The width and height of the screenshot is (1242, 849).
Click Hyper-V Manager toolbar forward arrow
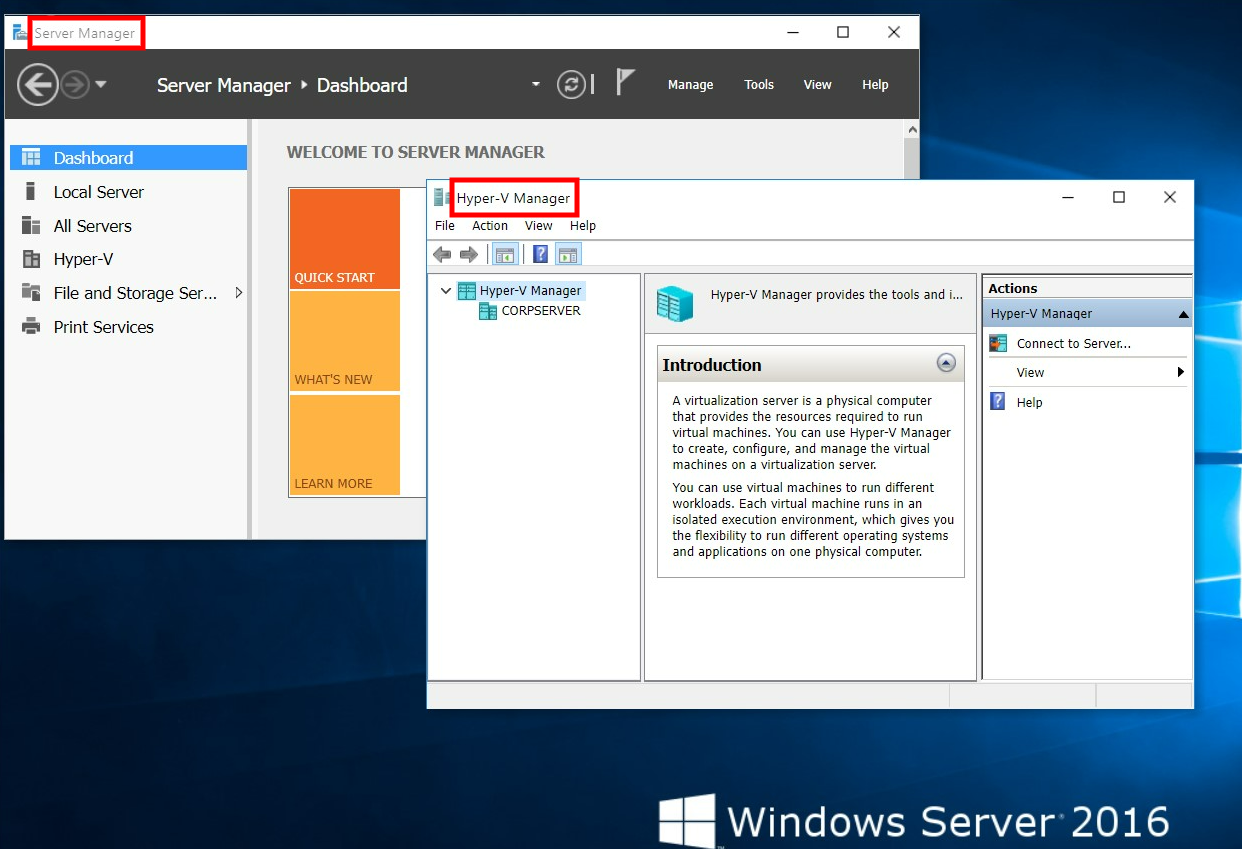pyautogui.click(x=469, y=255)
